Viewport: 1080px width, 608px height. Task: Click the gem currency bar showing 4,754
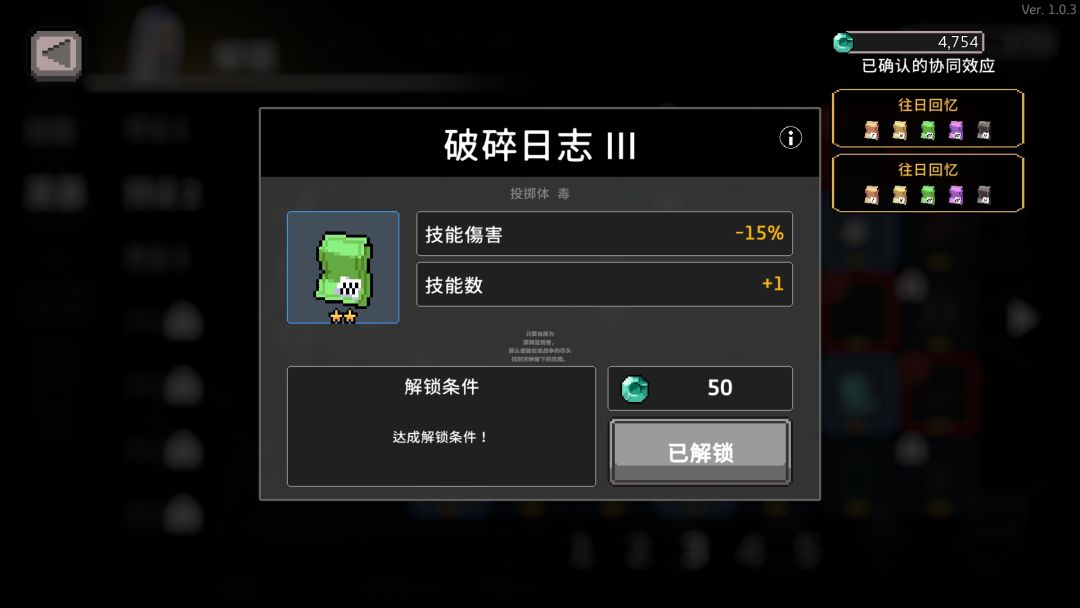[x=908, y=42]
